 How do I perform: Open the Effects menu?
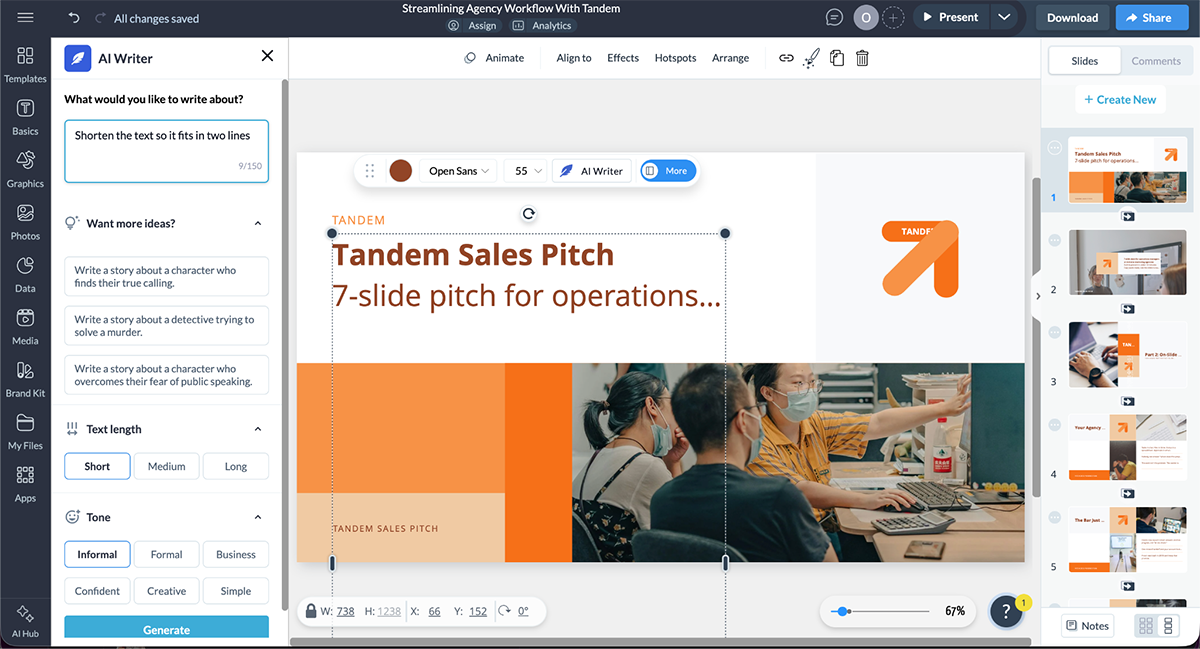(x=623, y=58)
